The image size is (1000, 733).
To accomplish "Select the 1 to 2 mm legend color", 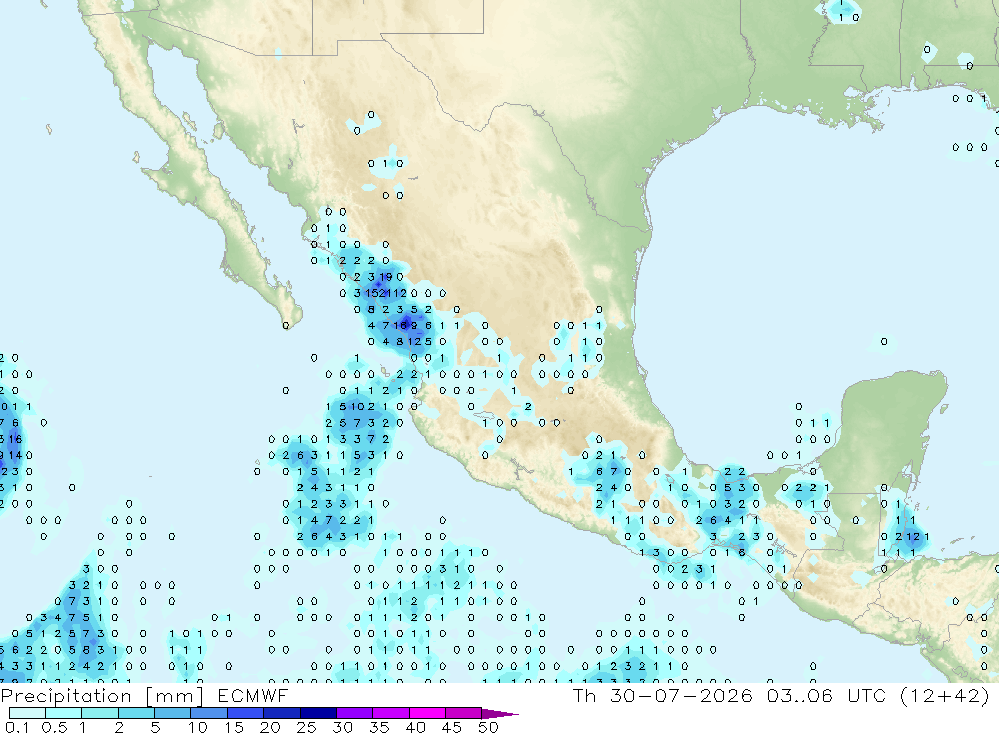I will point(100,713).
